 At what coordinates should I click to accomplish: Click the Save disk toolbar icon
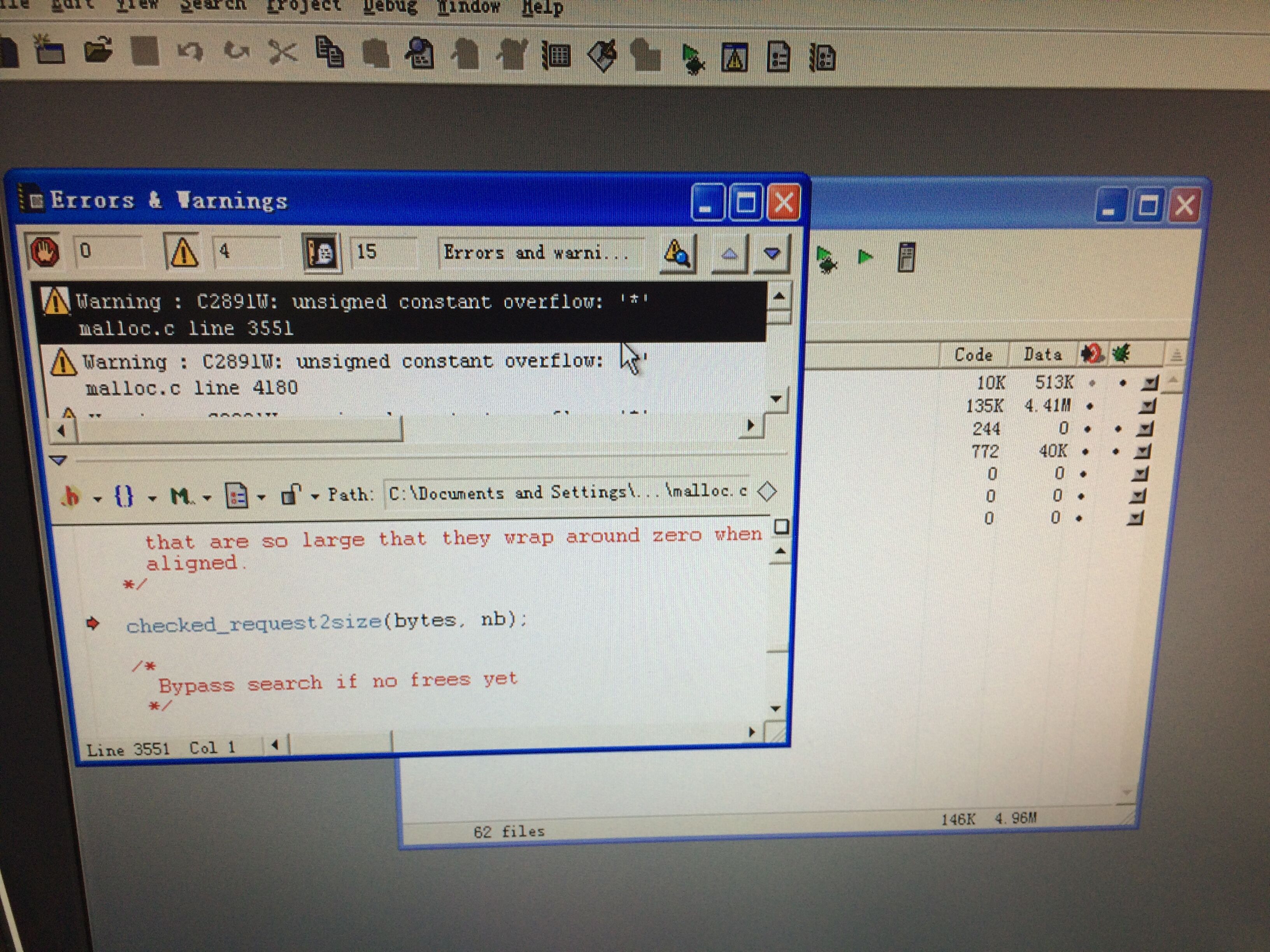pyautogui.click(x=145, y=51)
